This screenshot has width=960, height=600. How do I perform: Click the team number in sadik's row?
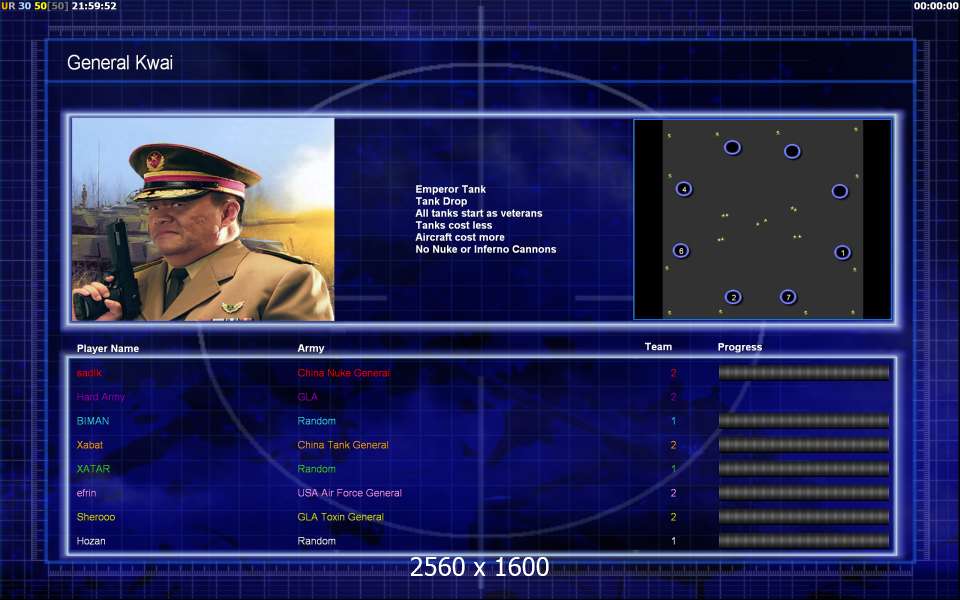coord(673,373)
